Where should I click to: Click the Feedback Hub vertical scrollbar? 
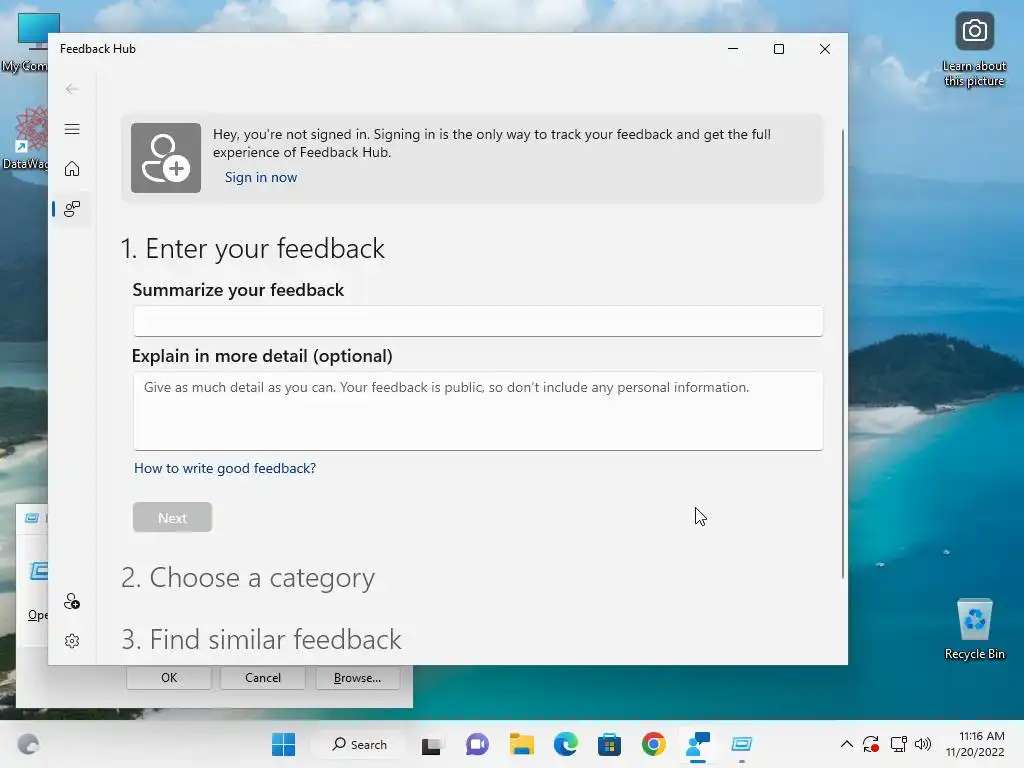point(842,353)
